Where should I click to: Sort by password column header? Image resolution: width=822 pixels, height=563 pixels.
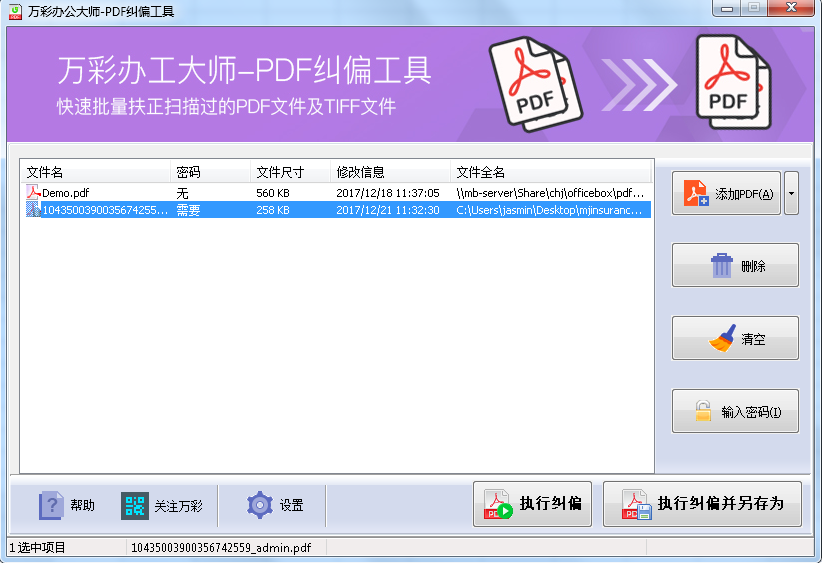(210, 172)
